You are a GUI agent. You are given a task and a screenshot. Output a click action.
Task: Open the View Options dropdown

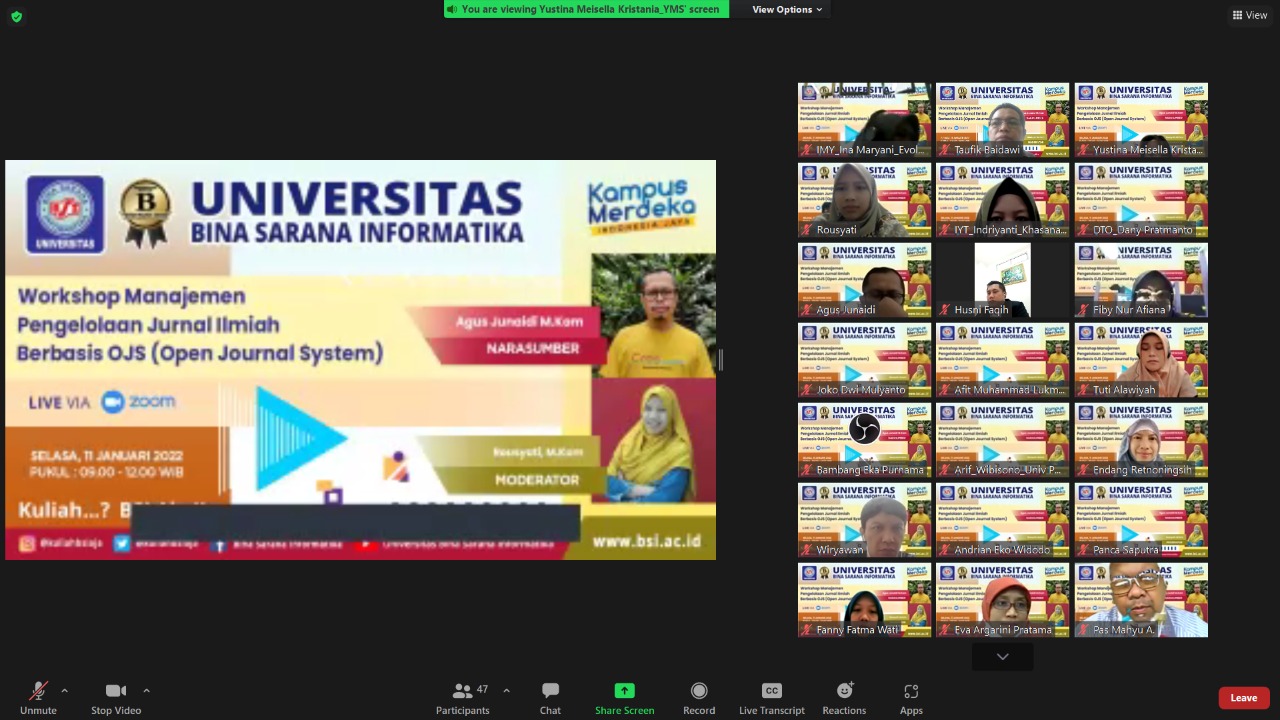coord(787,9)
